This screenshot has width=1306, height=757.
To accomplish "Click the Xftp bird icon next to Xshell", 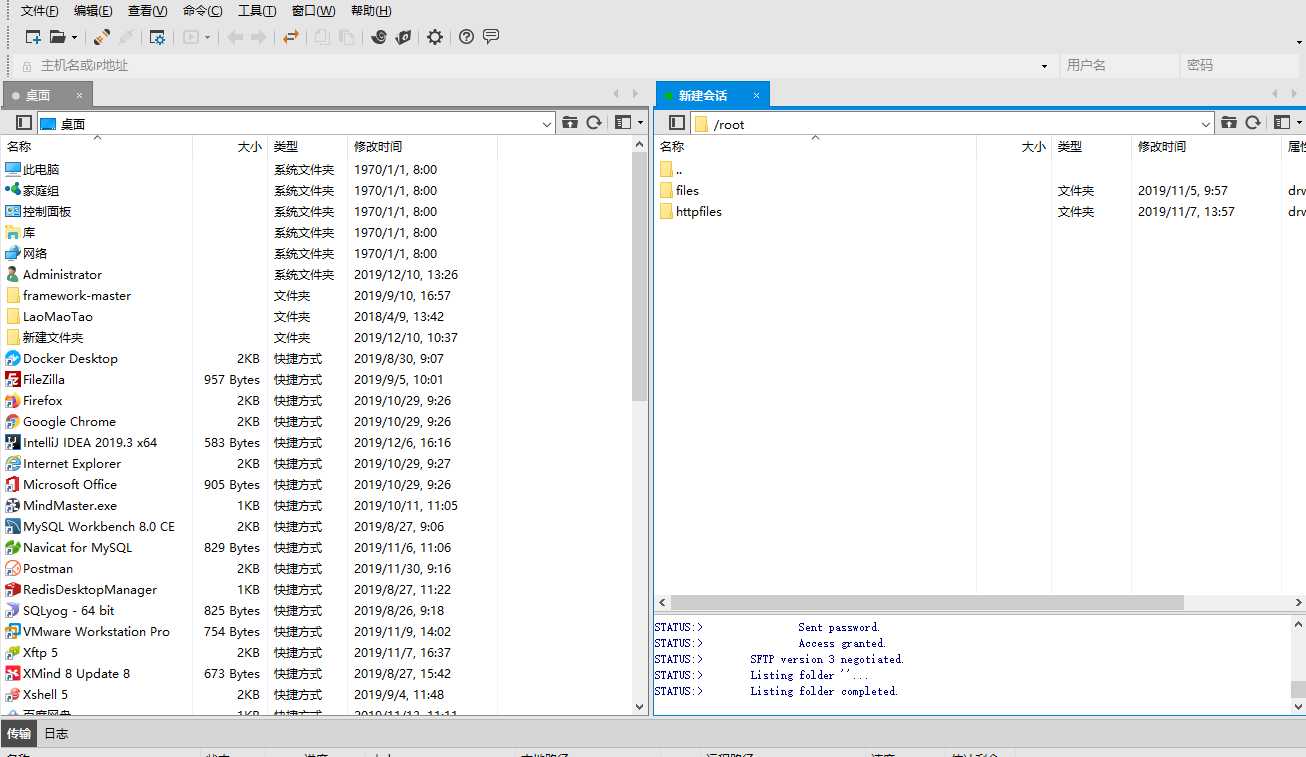I will [x=403, y=37].
